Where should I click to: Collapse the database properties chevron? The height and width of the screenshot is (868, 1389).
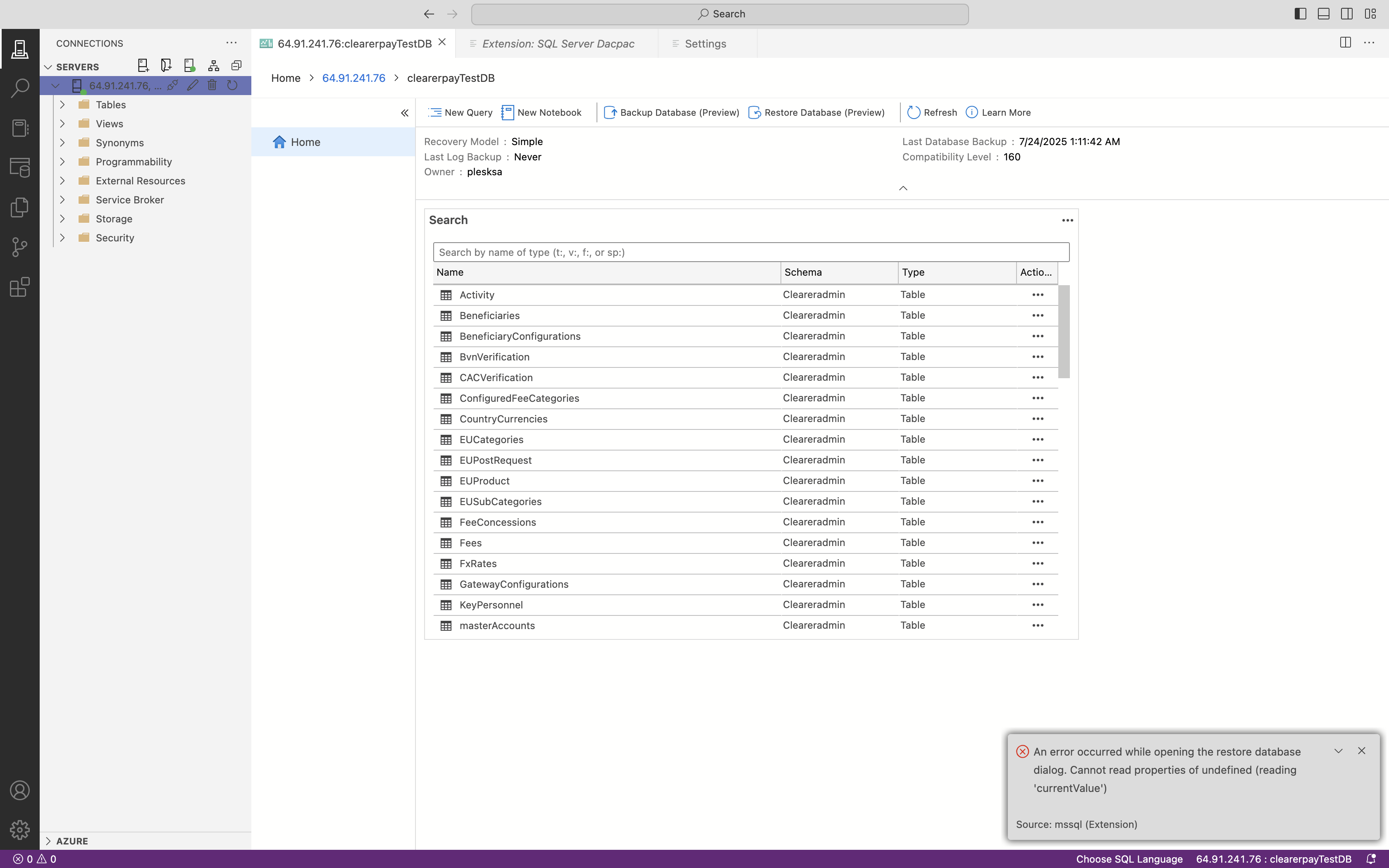pos(903,188)
